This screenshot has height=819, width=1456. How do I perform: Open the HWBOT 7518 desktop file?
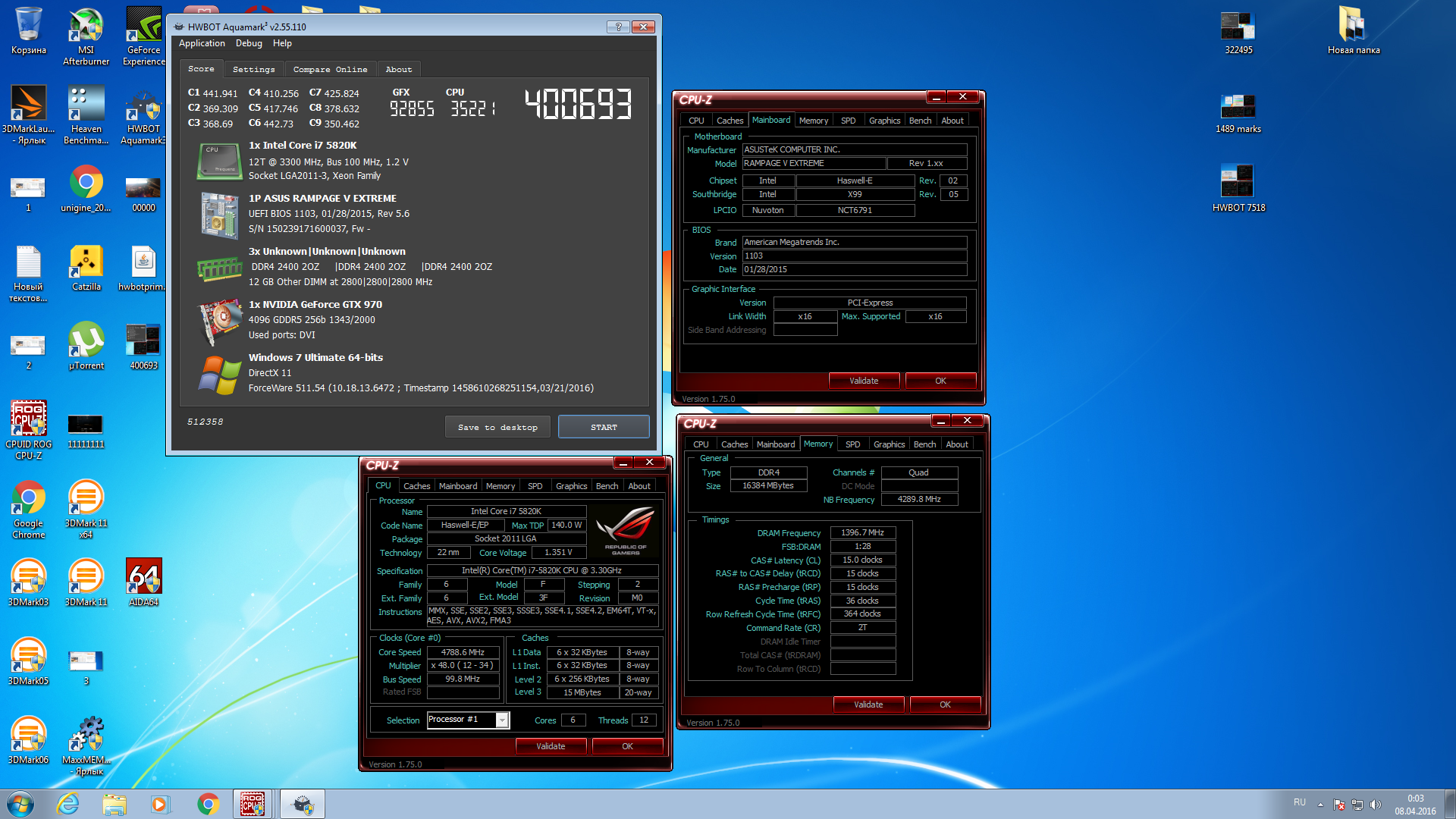(x=1238, y=190)
